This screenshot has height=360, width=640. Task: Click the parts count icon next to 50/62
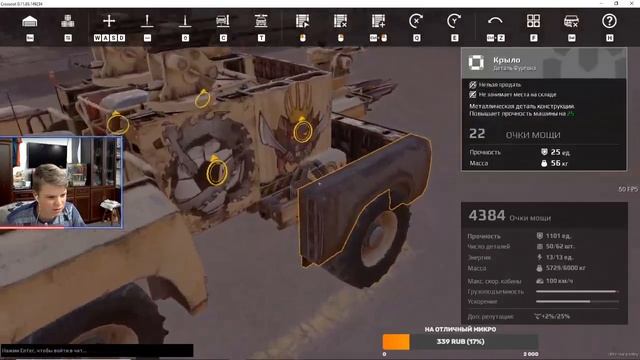point(540,247)
